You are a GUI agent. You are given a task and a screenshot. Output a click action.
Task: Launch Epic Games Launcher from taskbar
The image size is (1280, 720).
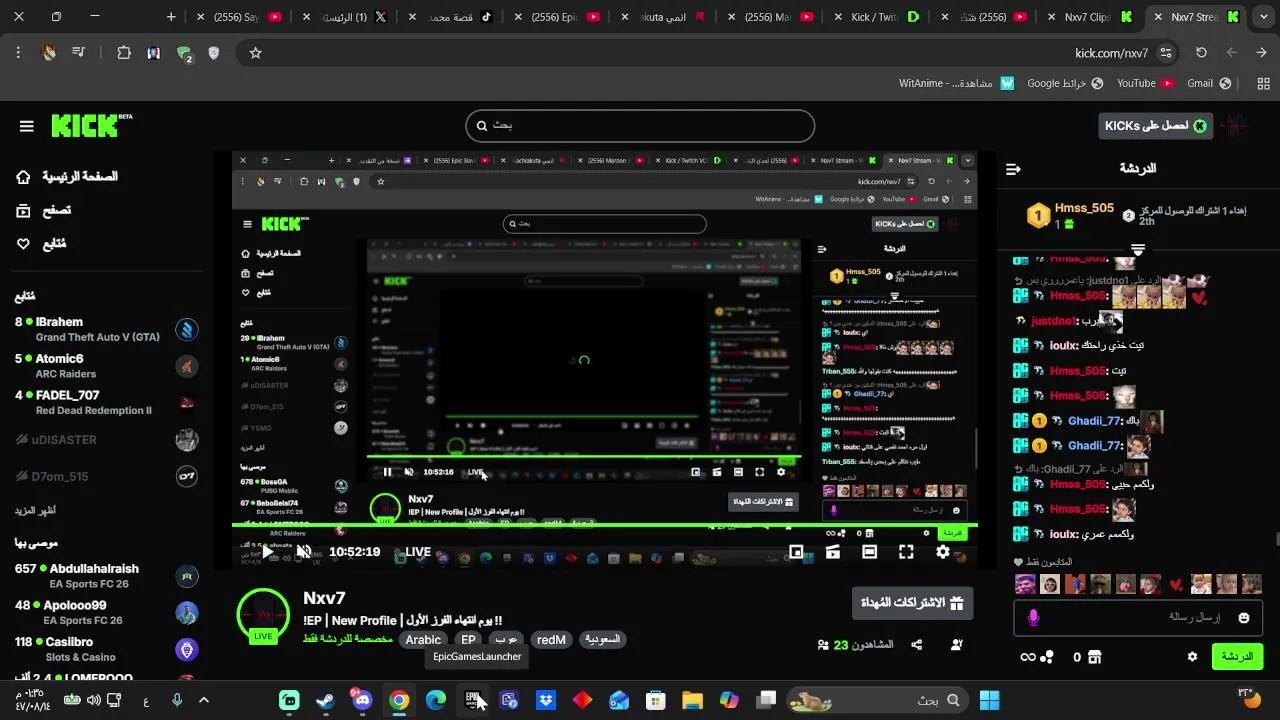(x=472, y=700)
